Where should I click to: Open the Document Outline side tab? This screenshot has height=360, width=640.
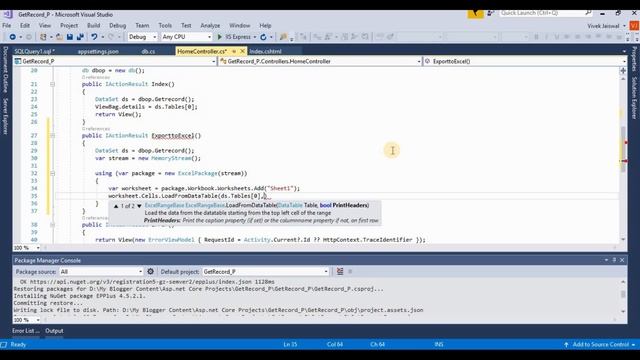5,70
